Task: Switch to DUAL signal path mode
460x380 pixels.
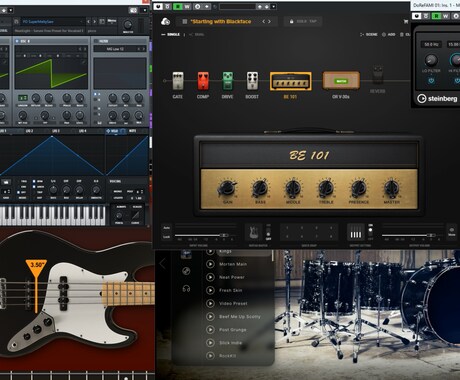Action: click(196, 34)
